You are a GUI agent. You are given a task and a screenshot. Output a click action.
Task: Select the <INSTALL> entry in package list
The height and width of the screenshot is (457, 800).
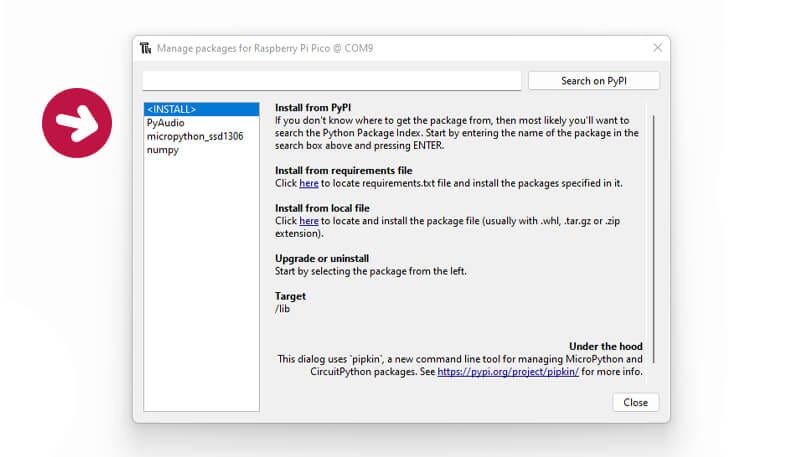pos(202,109)
